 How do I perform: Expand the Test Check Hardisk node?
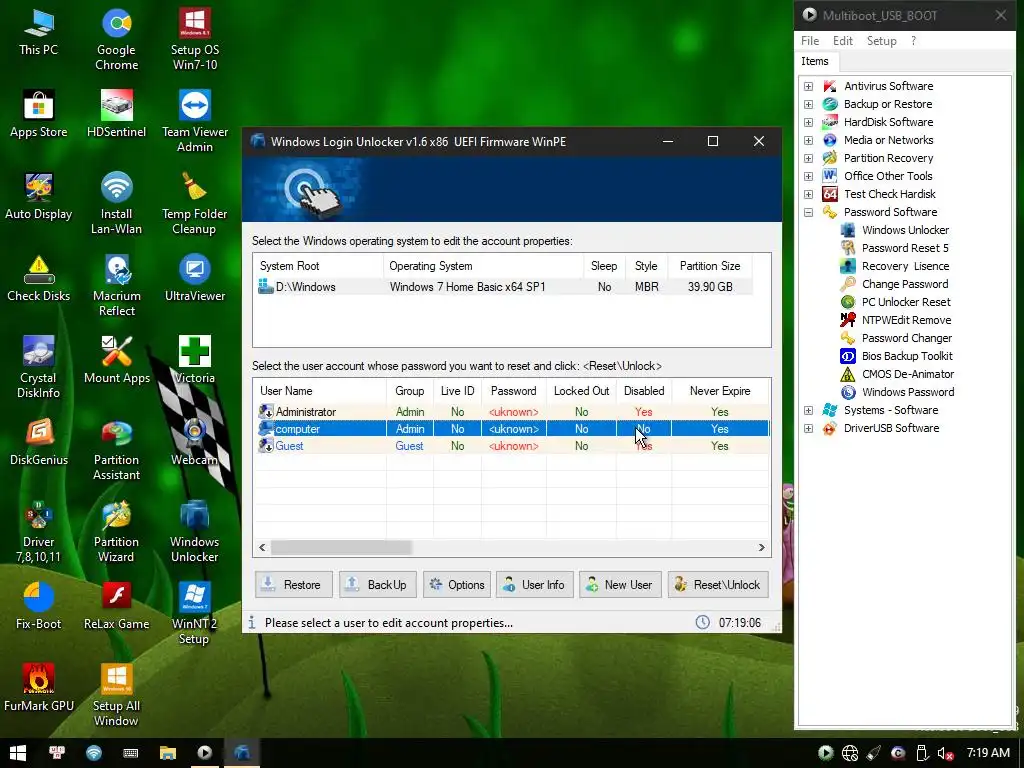coord(808,194)
